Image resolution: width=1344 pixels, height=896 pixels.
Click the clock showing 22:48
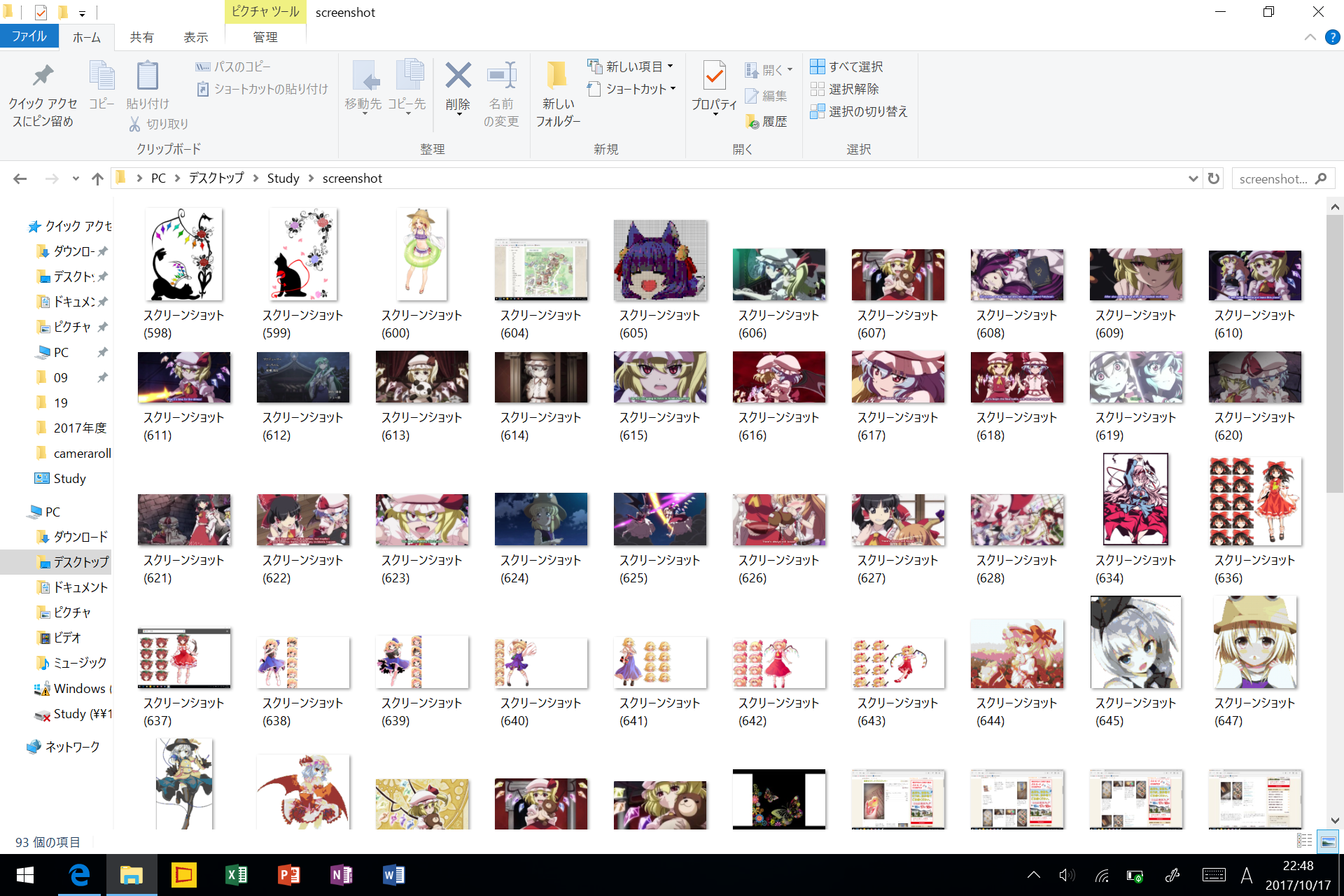pos(1298,866)
